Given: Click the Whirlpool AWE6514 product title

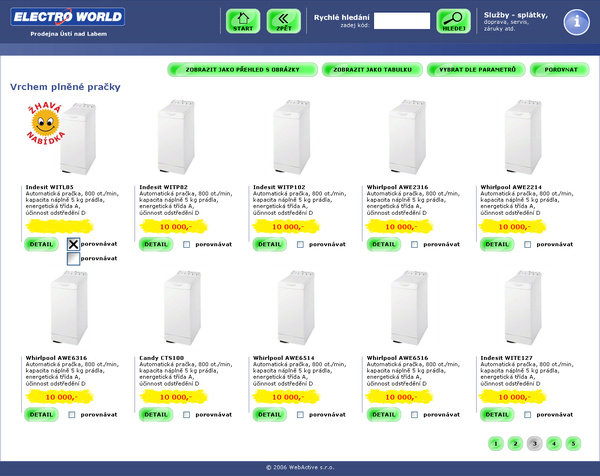Looking at the screenshot, I should click(284, 358).
